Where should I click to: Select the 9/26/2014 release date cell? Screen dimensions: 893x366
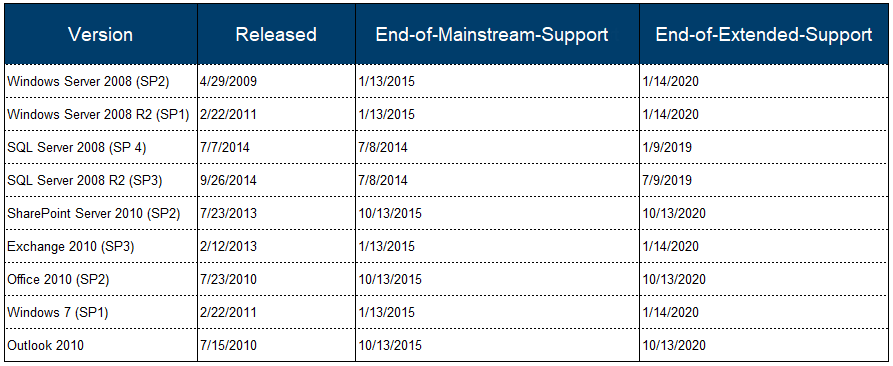click(276, 180)
